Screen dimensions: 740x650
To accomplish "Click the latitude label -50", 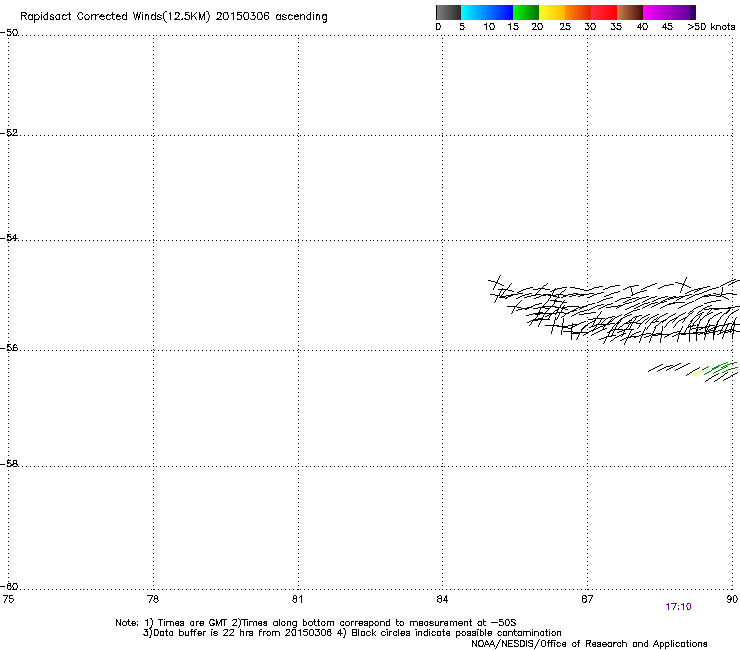I will tap(9, 33).
